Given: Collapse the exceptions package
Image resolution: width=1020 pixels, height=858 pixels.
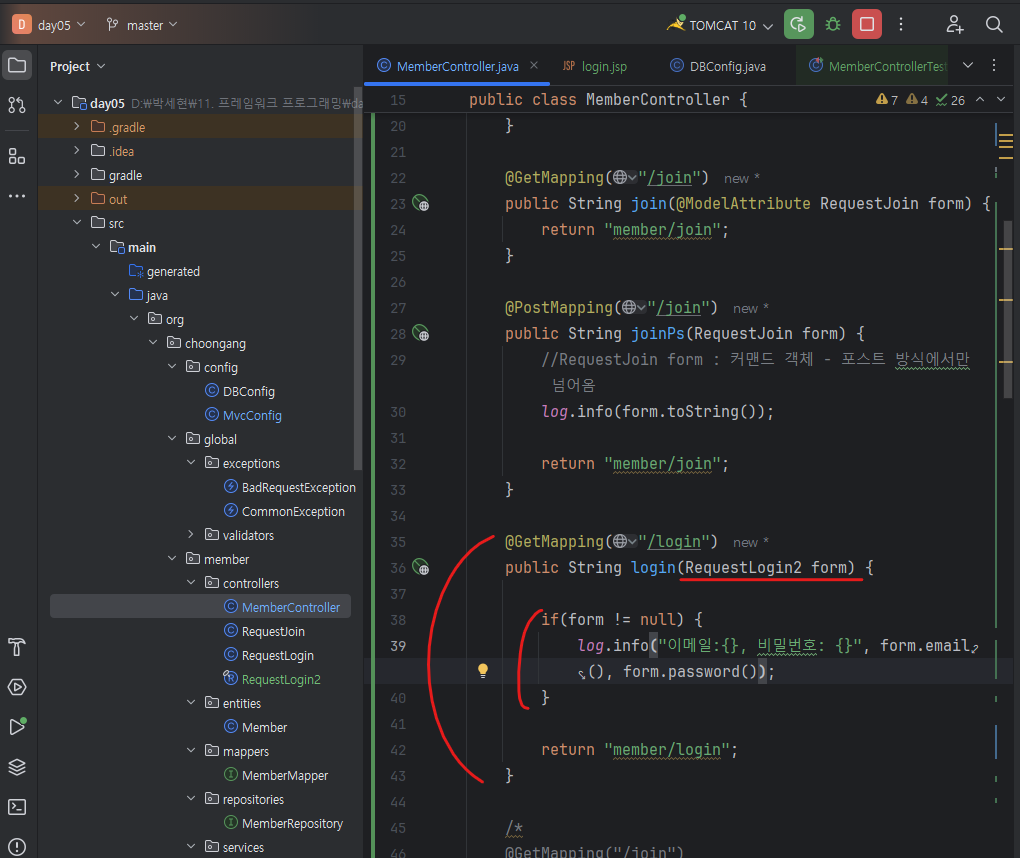Looking at the screenshot, I should pyautogui.click(x=191, y=462).
